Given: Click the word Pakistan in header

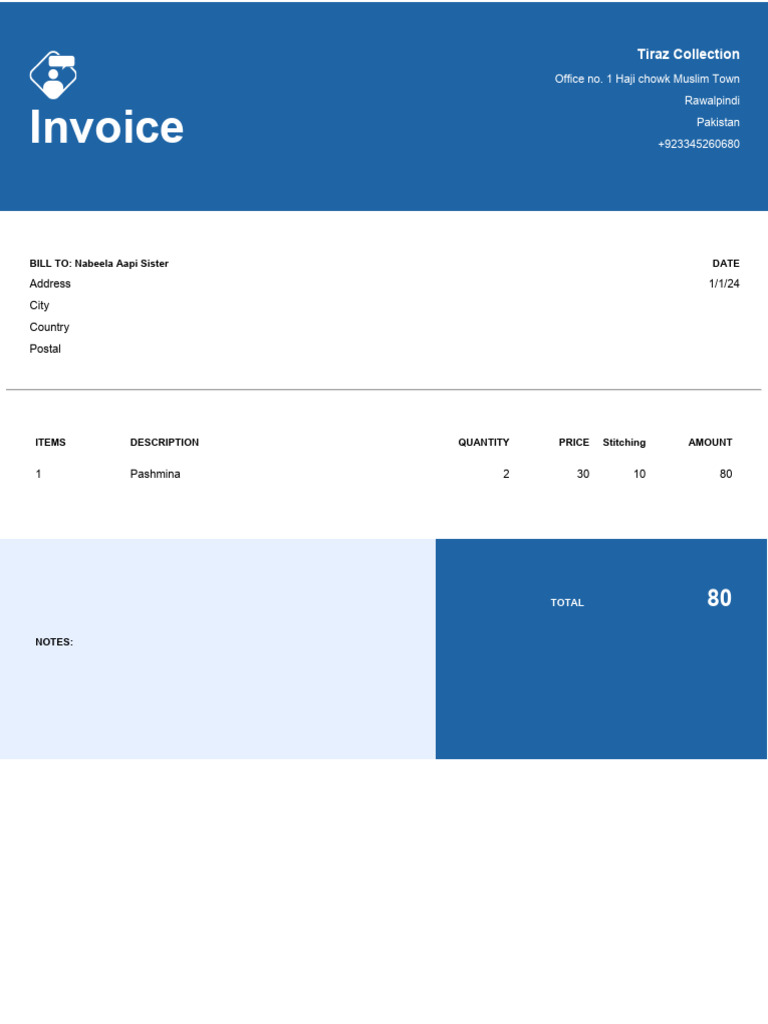Looking at the screenshot, I should click(718, 122).
